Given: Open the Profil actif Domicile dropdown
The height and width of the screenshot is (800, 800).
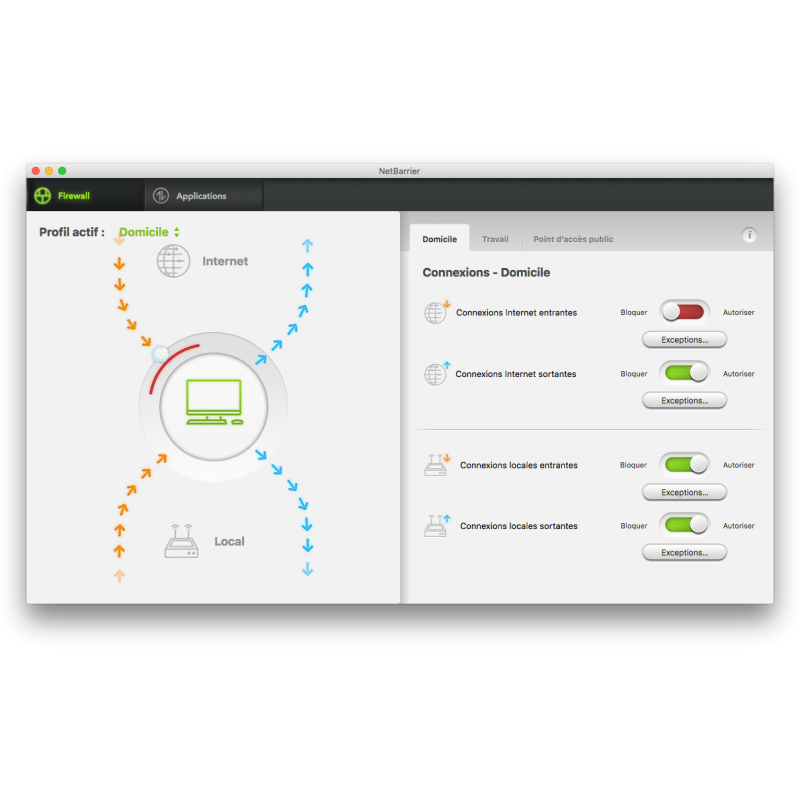Looking at the screenshot, I should [x=149, y=232].
